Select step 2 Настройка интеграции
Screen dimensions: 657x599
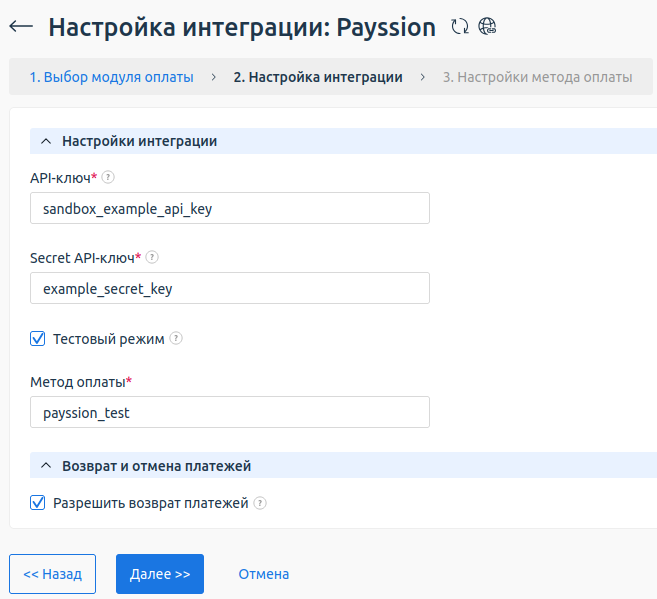[x=317, y=77]
